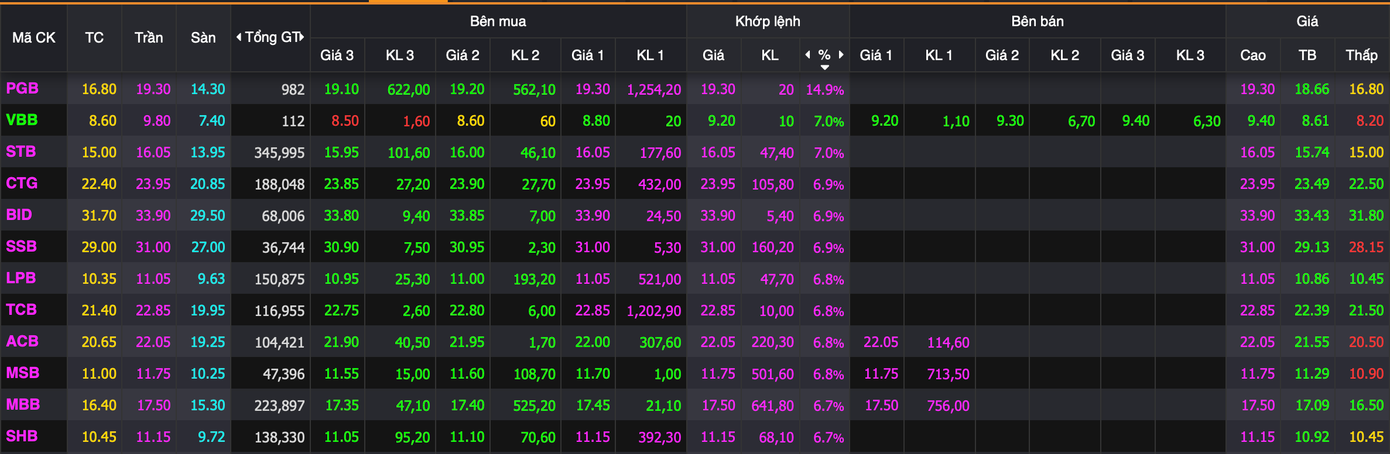
Task: Sort by the Mã CK column header
Action: [33, 37]
